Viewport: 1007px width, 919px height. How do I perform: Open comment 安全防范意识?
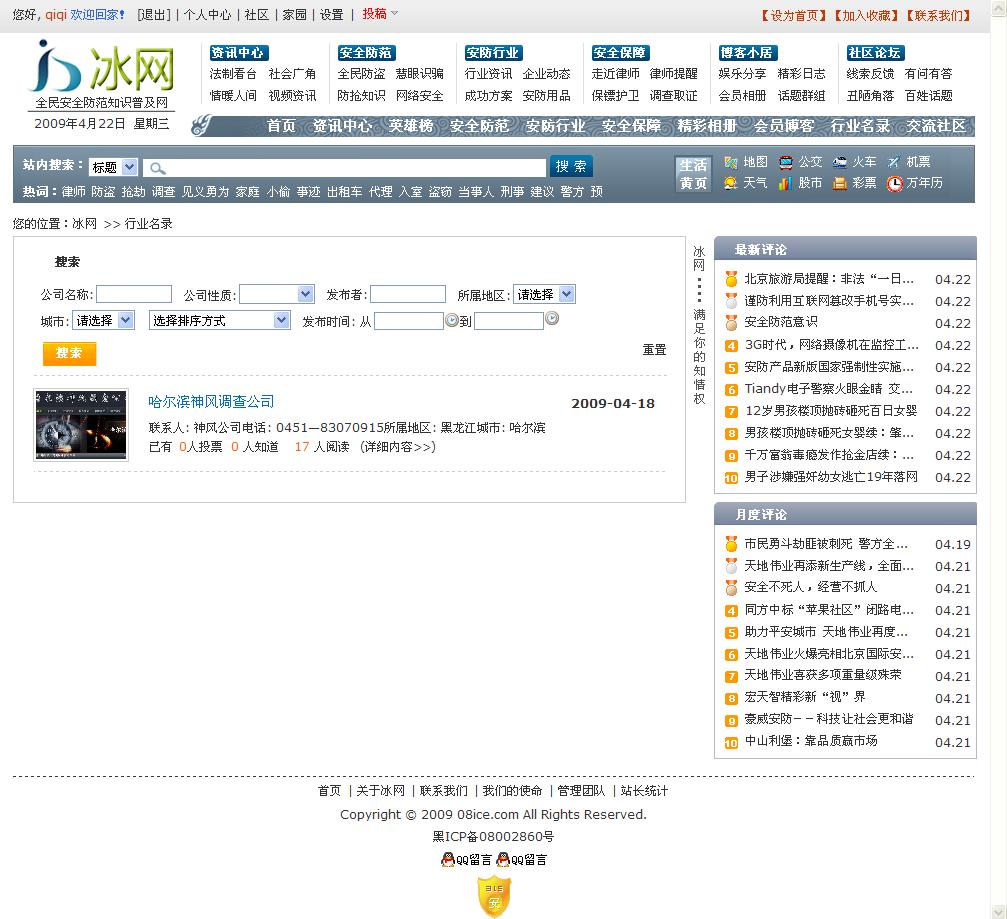(781, 322)
